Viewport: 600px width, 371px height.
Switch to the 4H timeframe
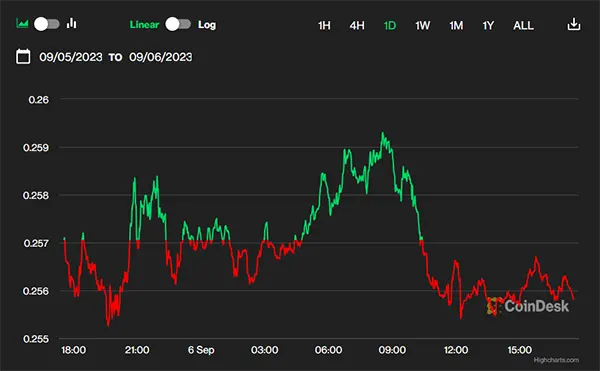tap(357, 26)
